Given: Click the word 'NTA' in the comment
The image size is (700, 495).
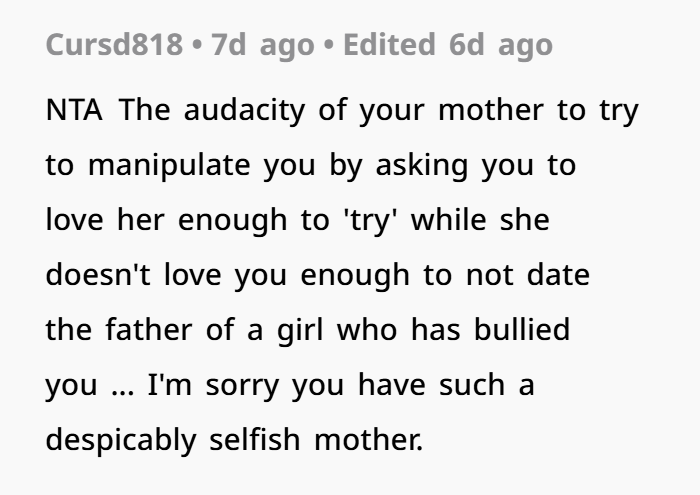Looking at the screenshot, I should pyautogui.click(x=74, y=110).
